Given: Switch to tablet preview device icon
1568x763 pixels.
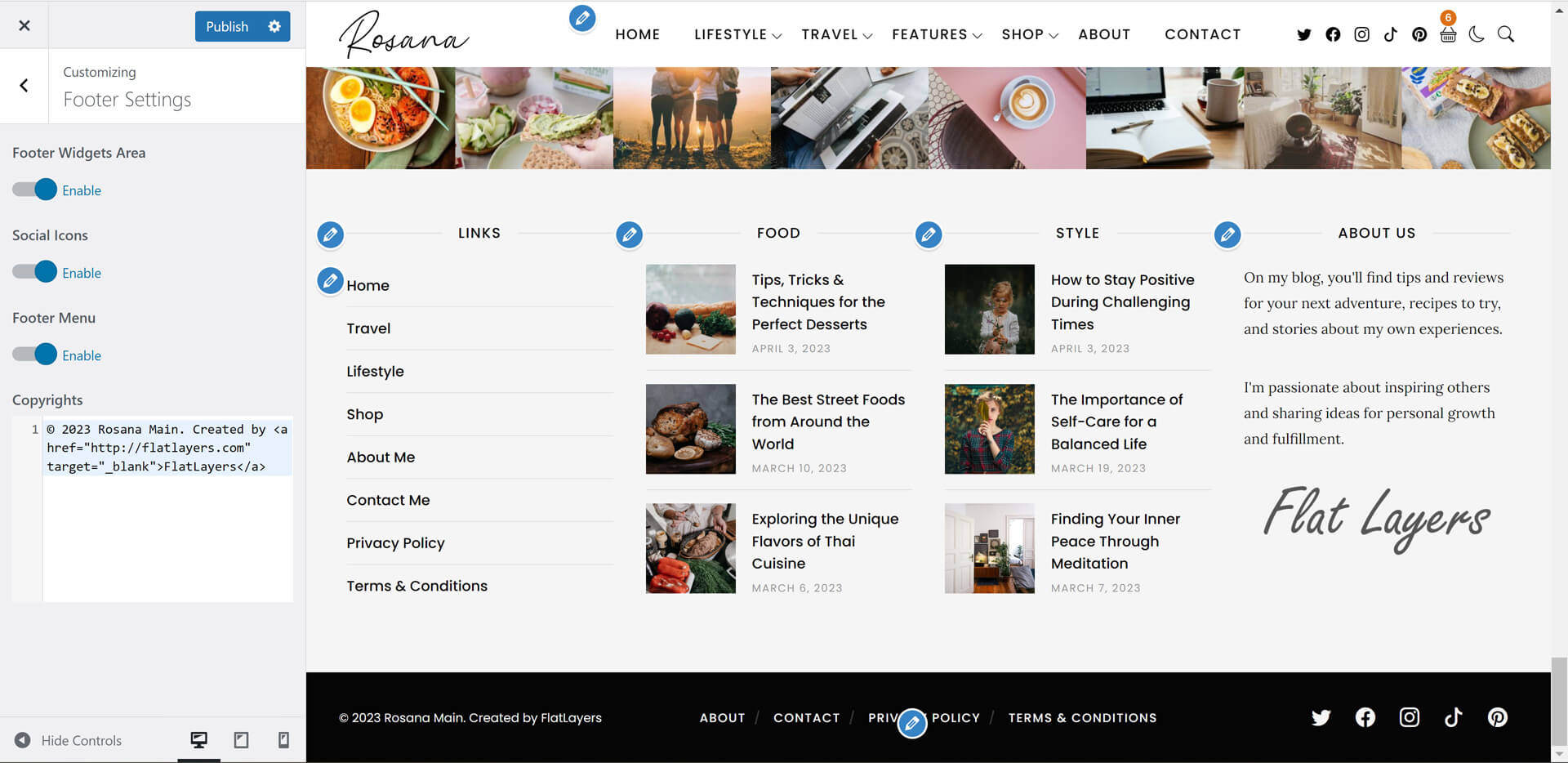Looking at the screenshot, I should (241, 740).
